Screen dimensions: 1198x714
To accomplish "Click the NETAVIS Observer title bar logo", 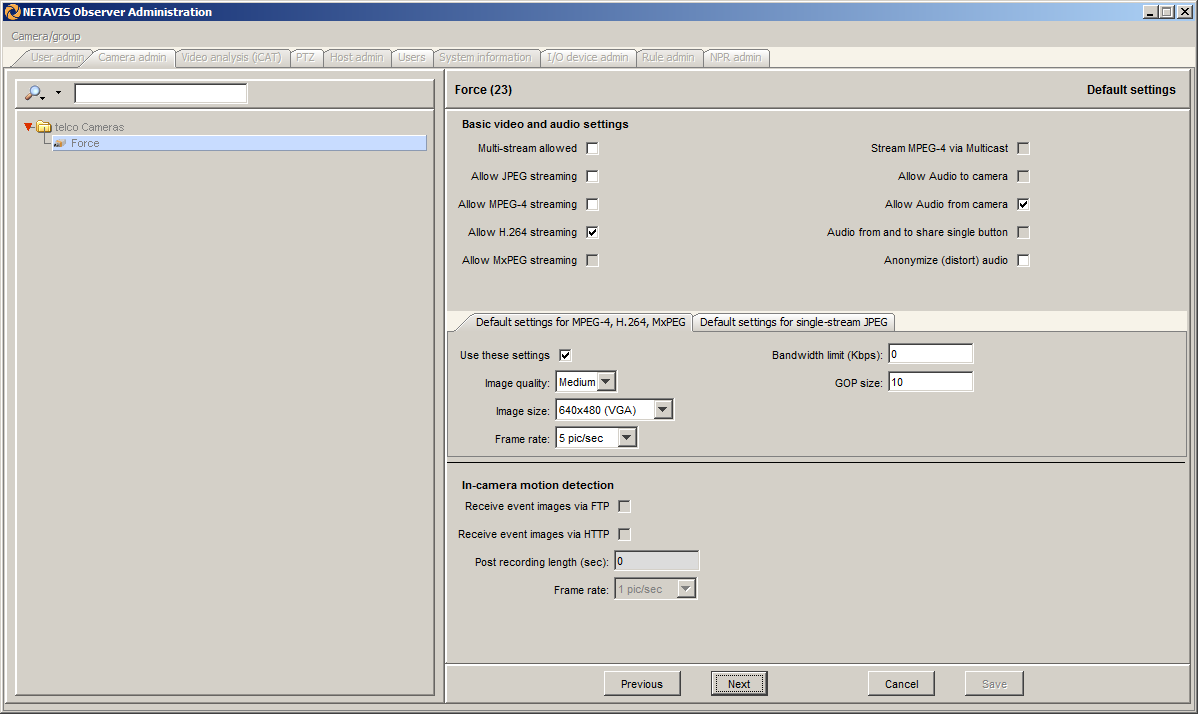I will click(12, 12).
